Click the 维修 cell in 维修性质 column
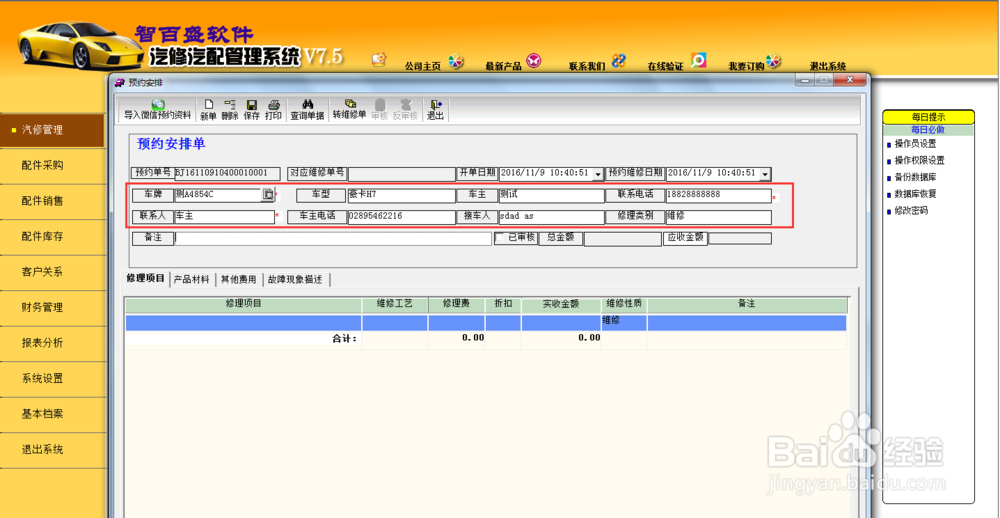 tap(624, 322)
